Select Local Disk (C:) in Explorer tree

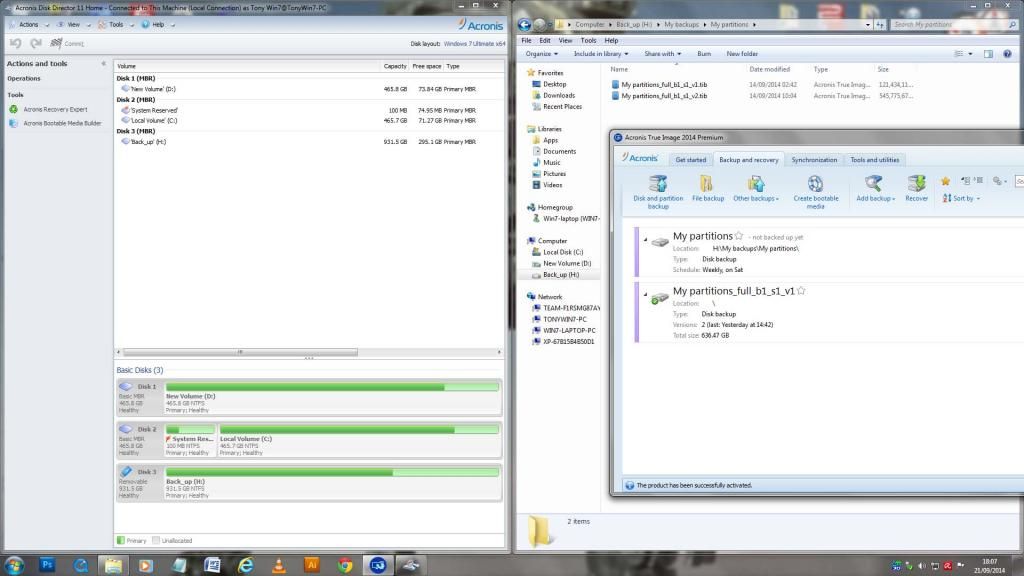click(562, 252)
